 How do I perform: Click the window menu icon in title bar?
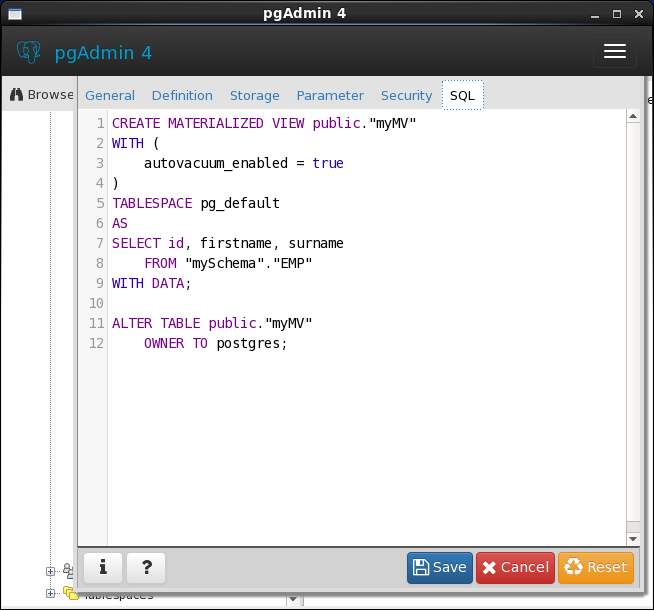[15, 14]
